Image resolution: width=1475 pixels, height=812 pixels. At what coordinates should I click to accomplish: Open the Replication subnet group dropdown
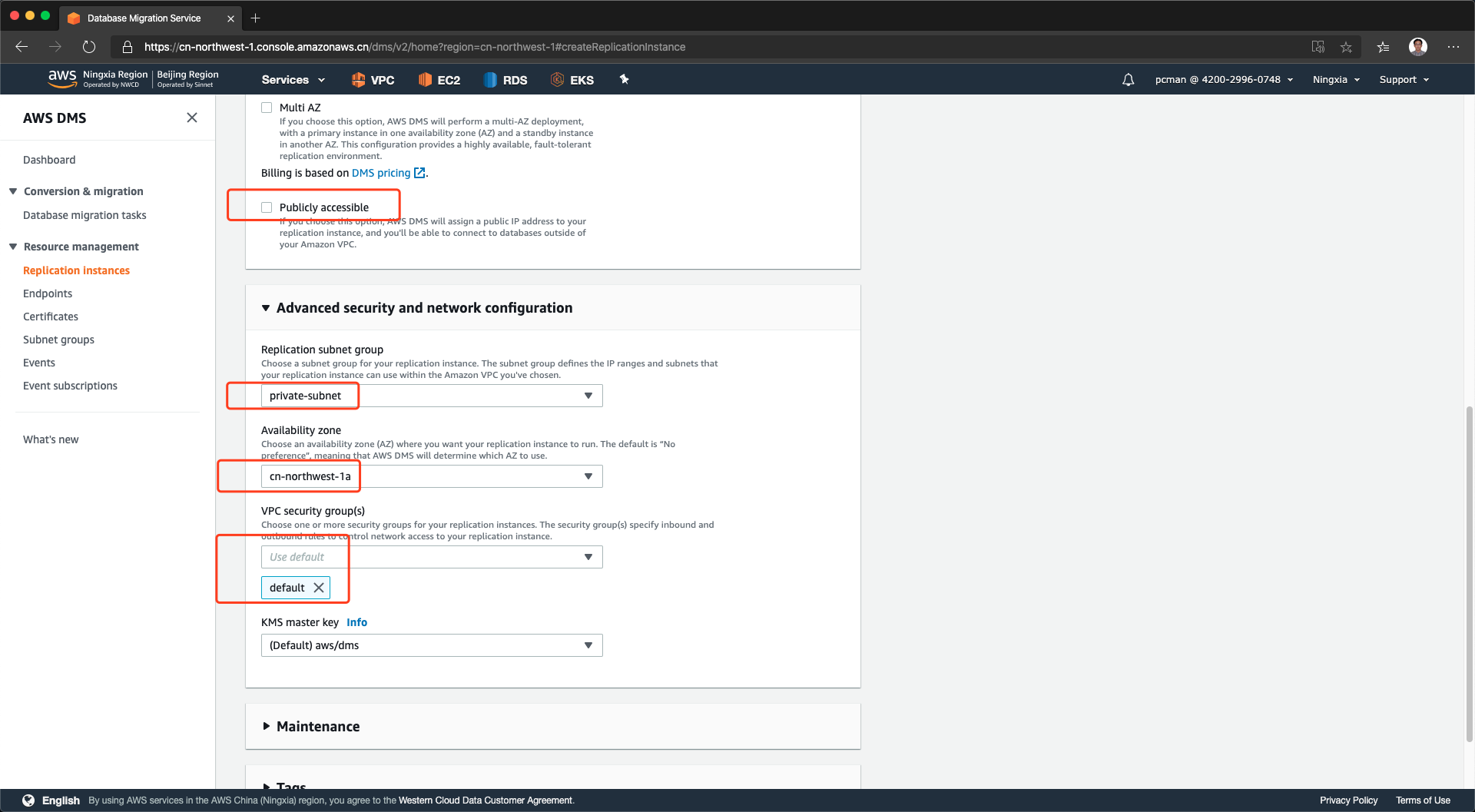click(x=432, y=396)
